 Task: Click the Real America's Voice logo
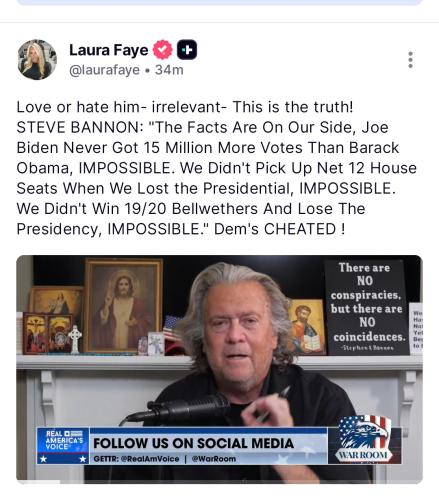[63, 446]
